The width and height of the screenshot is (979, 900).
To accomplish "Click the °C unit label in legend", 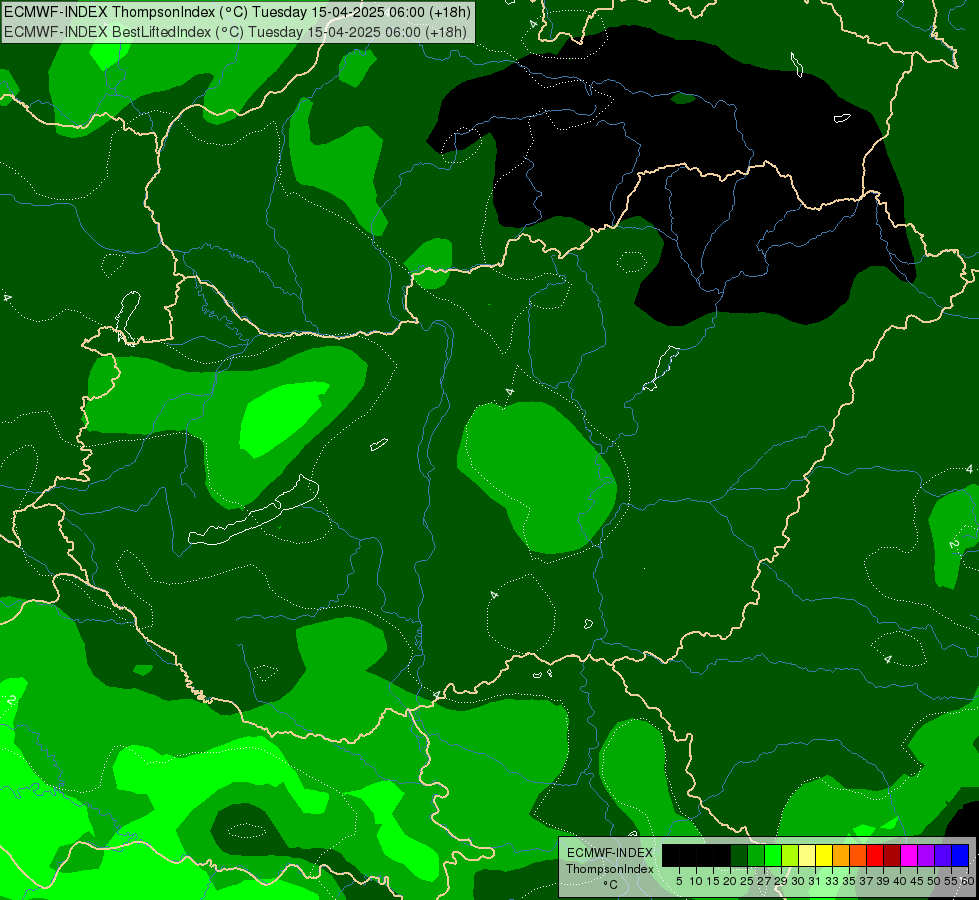I will 611,885.
